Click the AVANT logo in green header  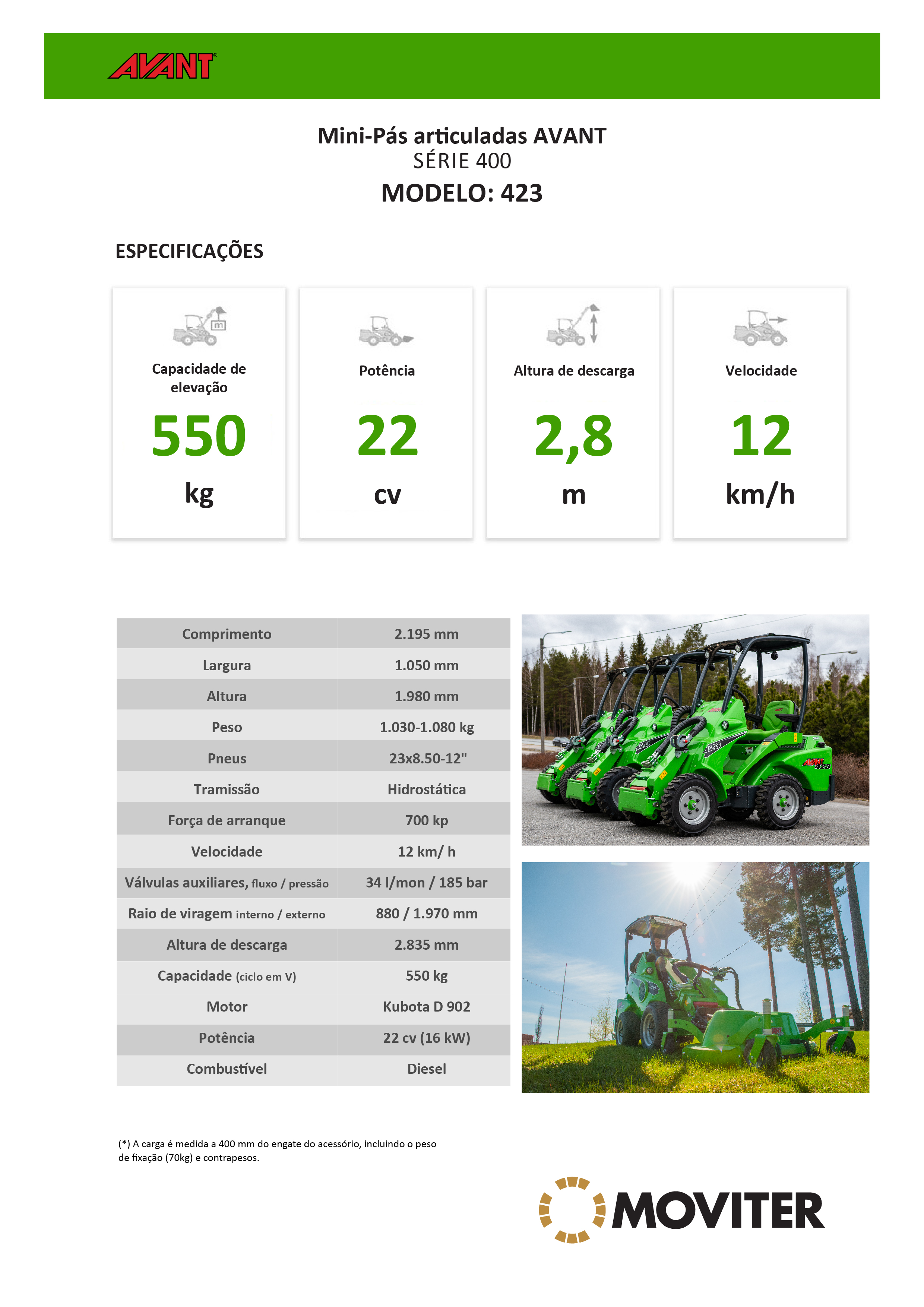163,66
